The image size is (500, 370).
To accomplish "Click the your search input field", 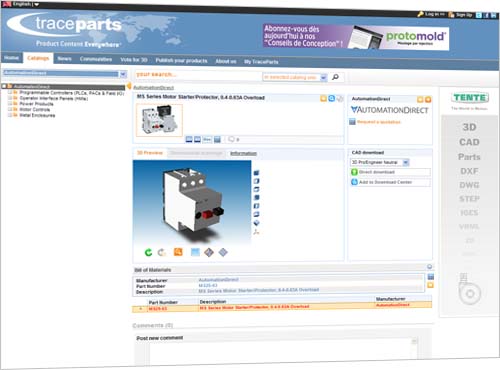I will pos(197,75).
